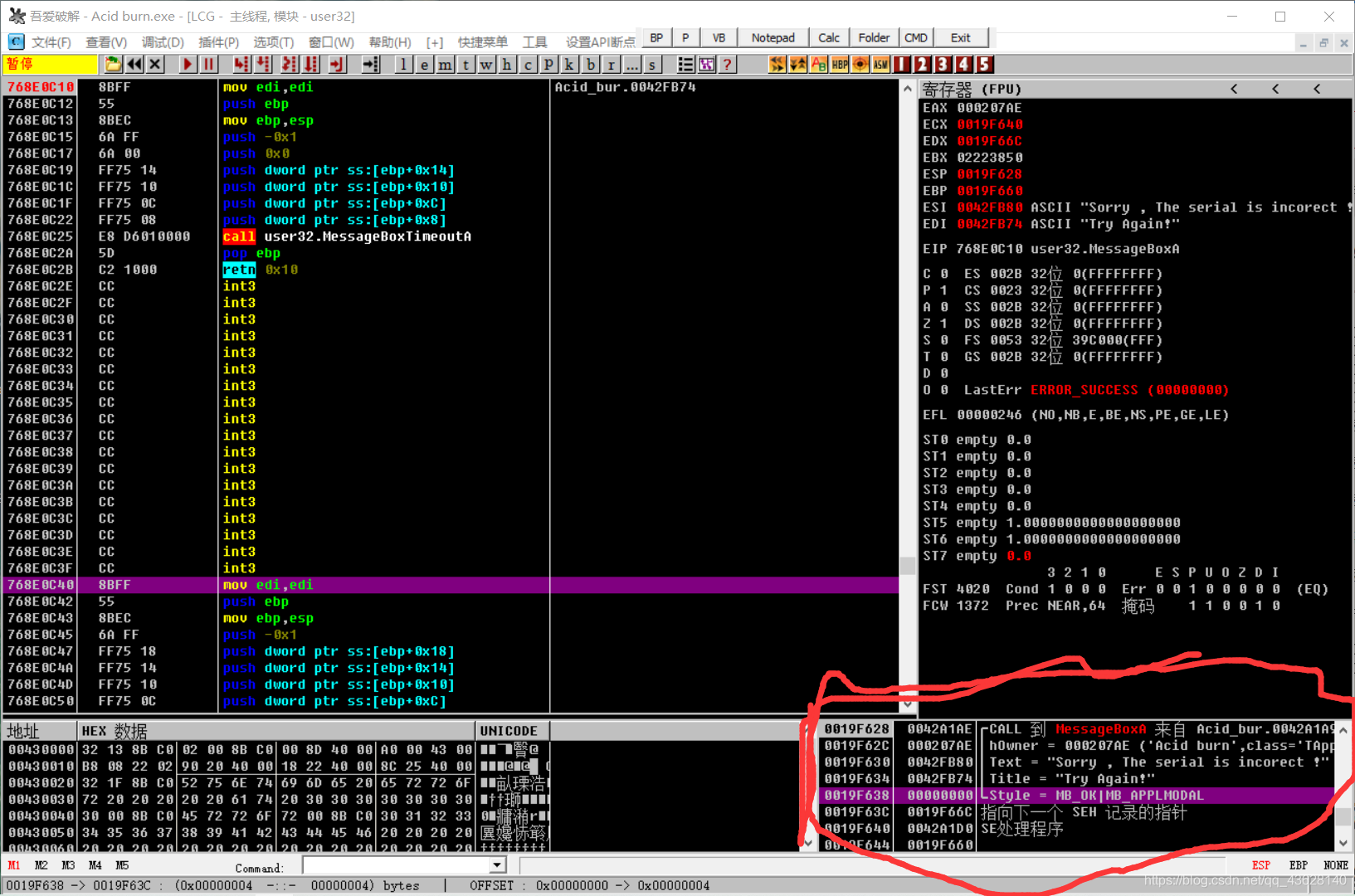Click the Step over toolbar icon
Image resolution: width=1355 pixels, height=896 pixels.
(263, 64)
